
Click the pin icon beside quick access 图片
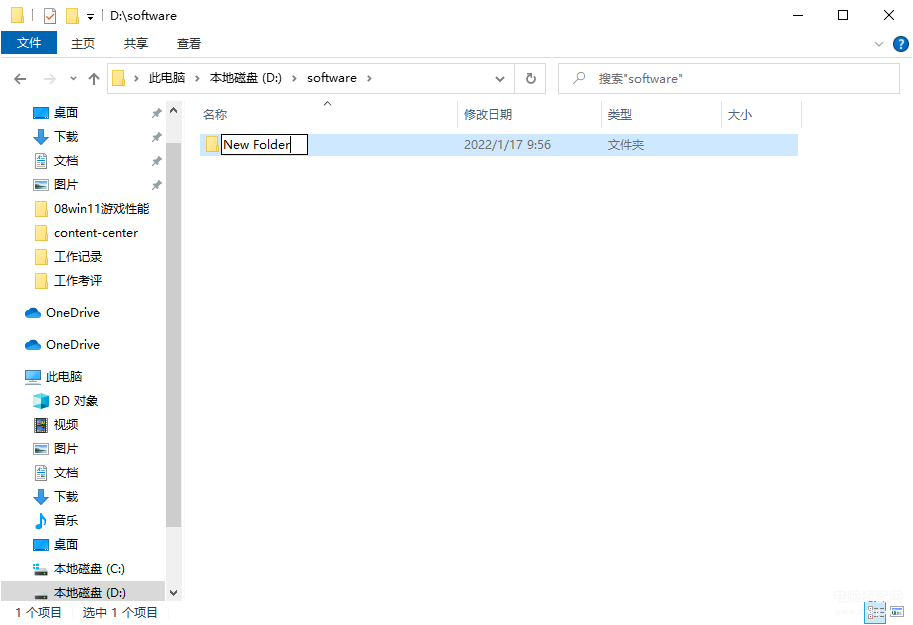[x=157, y=185]
